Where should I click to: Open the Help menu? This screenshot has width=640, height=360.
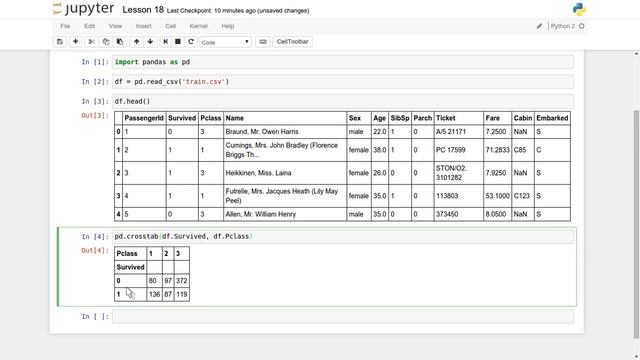(x=228, y=26)
